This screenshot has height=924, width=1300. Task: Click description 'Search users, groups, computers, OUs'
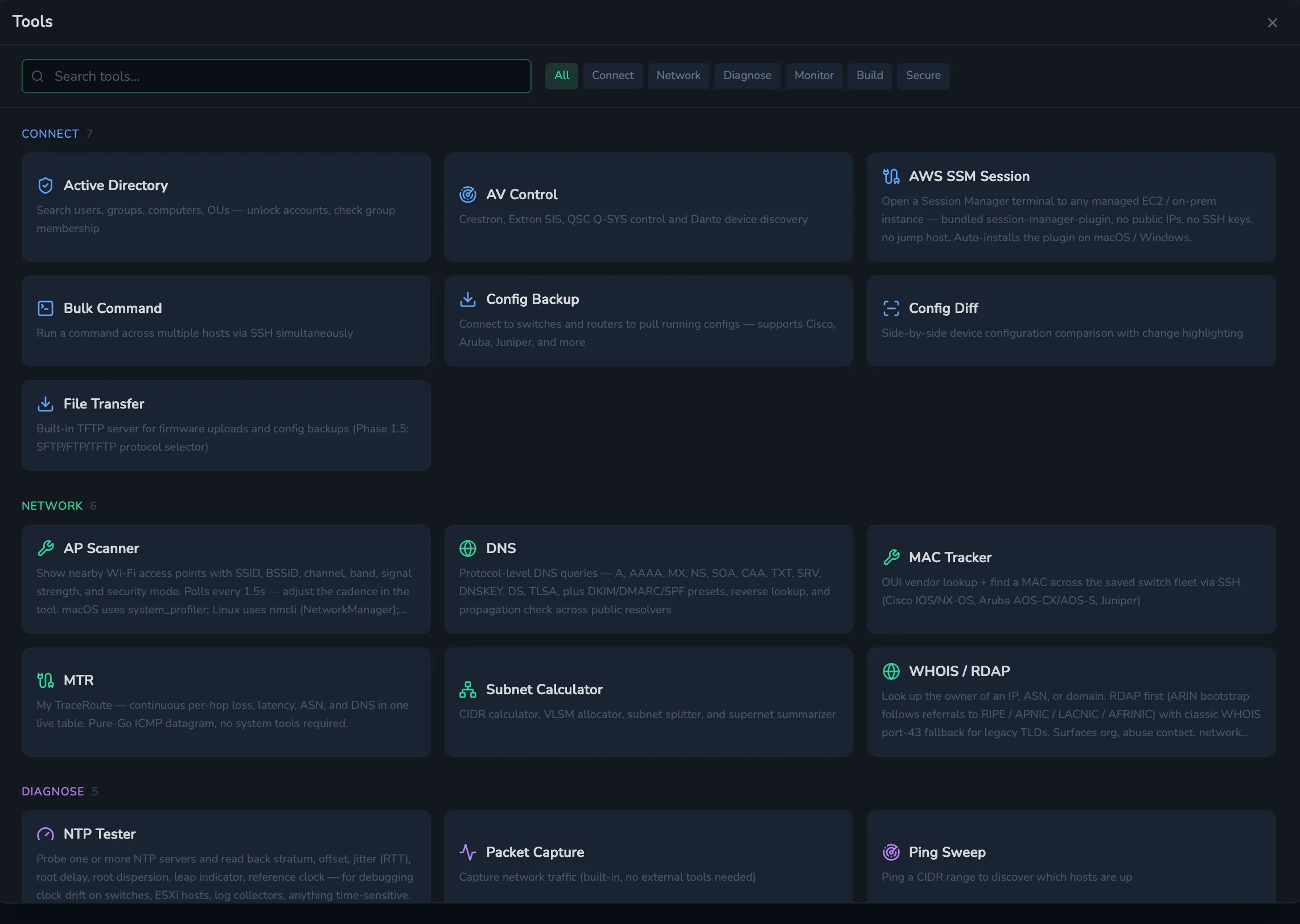216,220
